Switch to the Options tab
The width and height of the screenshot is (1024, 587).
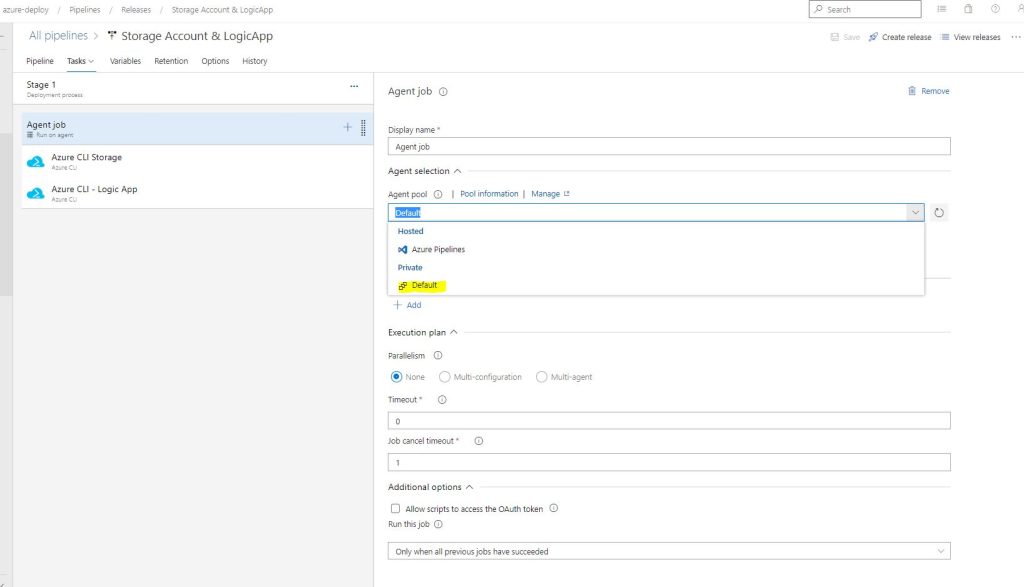(215, 61)
